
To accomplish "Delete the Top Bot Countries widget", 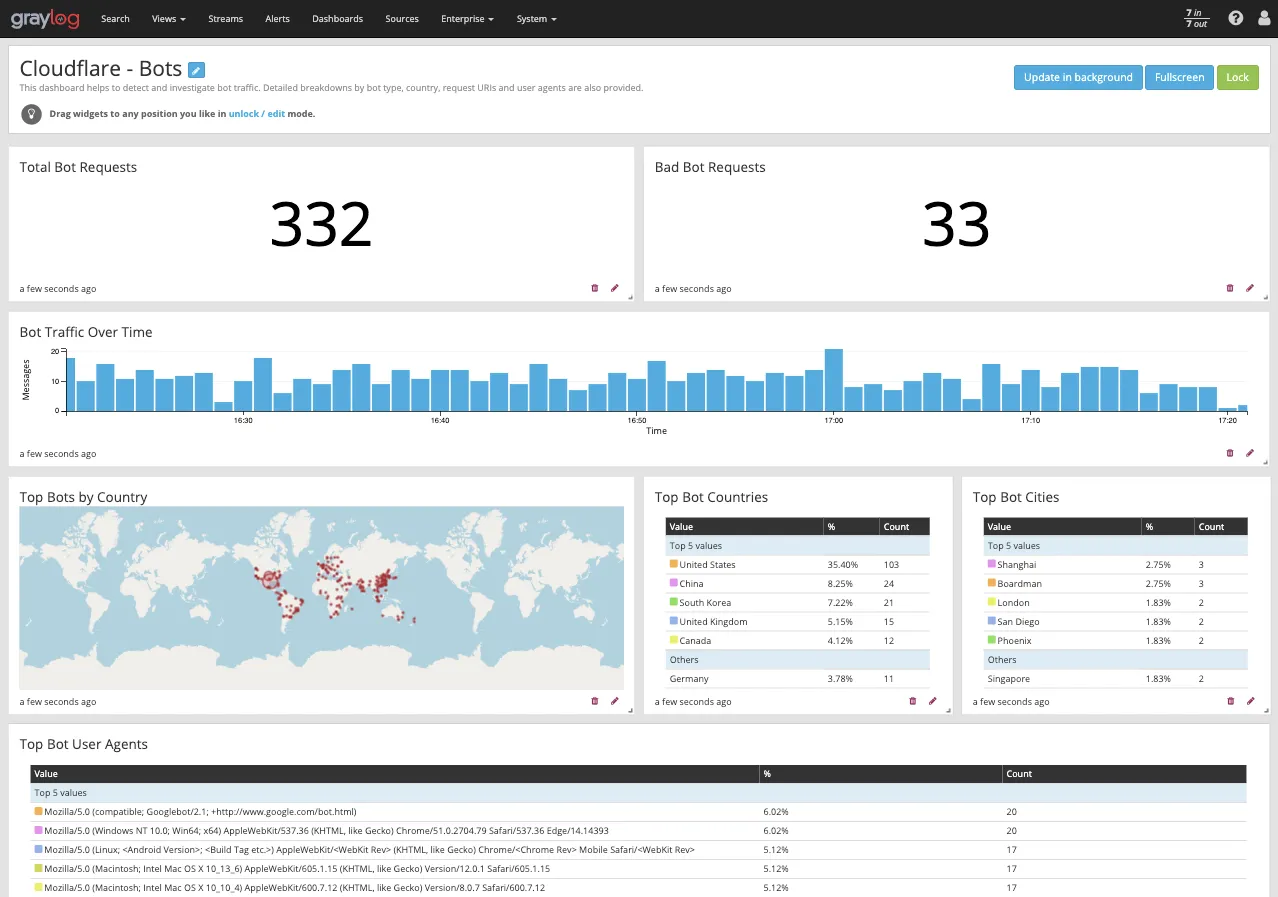I will [912, 701].
